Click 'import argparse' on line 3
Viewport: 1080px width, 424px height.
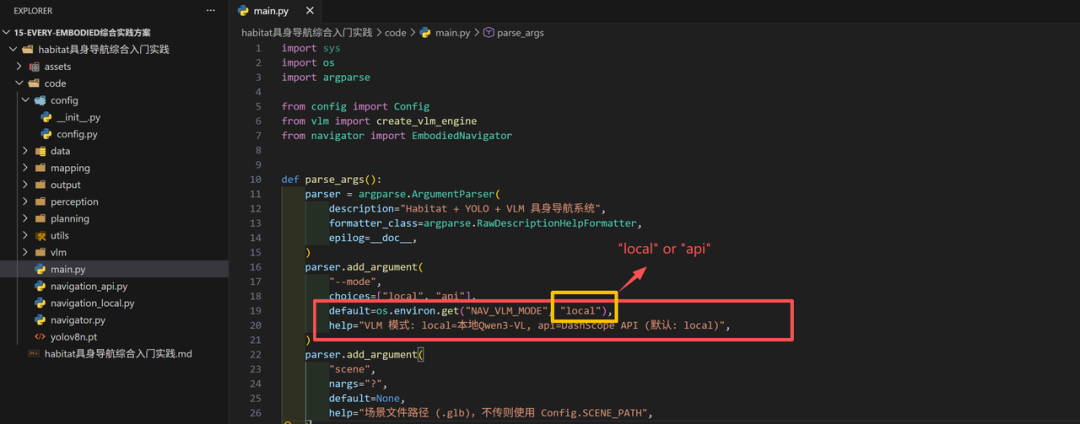(x=326, y=77)
